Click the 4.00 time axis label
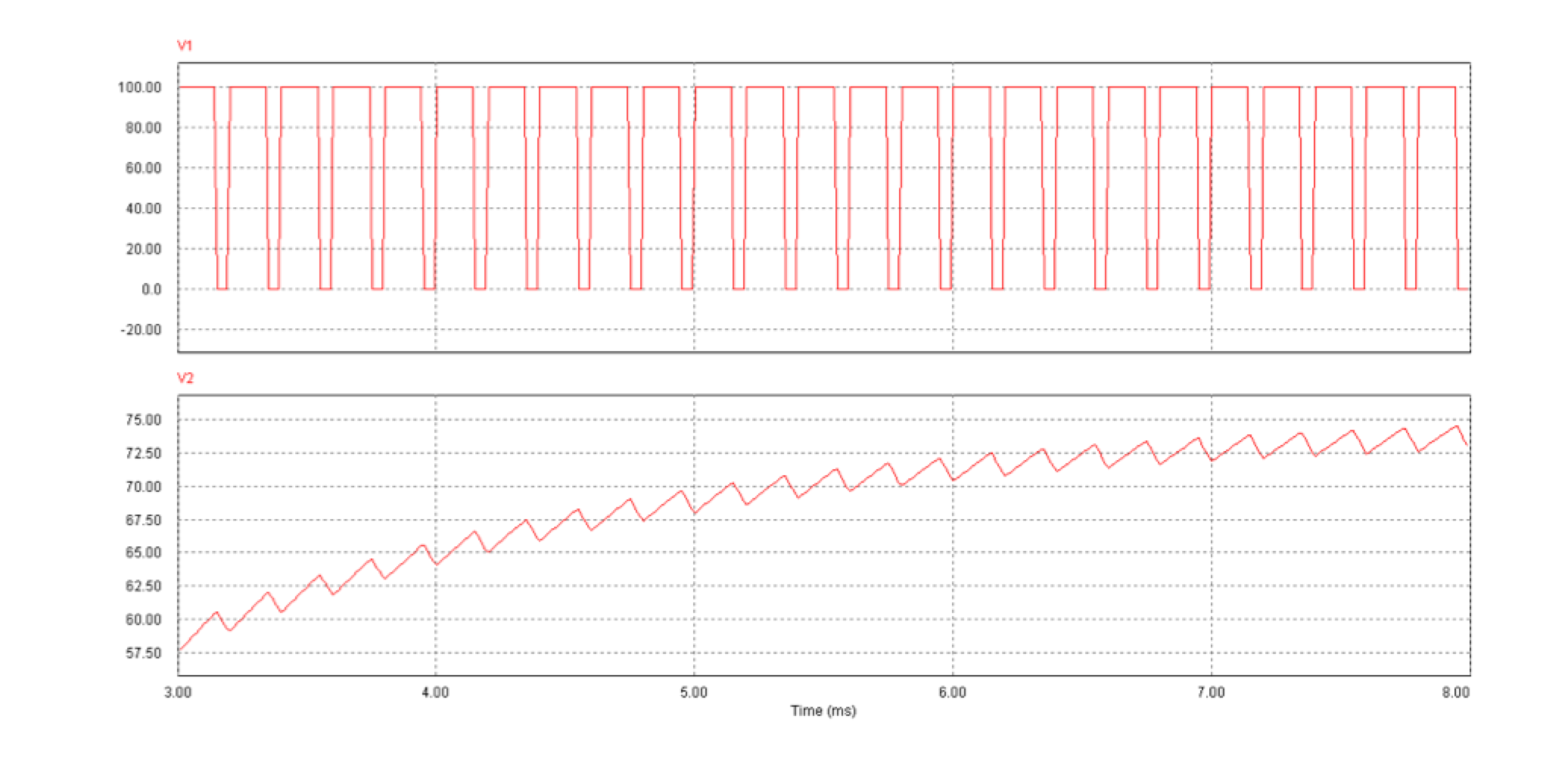The image size is (1568, 784). pyautogui.click(x=435, y=692)
